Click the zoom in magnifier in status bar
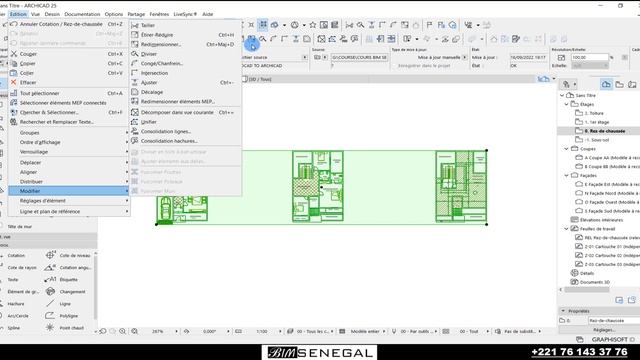Screen dimensions: 640x360 pyautogui.click(x=122, y=331)
